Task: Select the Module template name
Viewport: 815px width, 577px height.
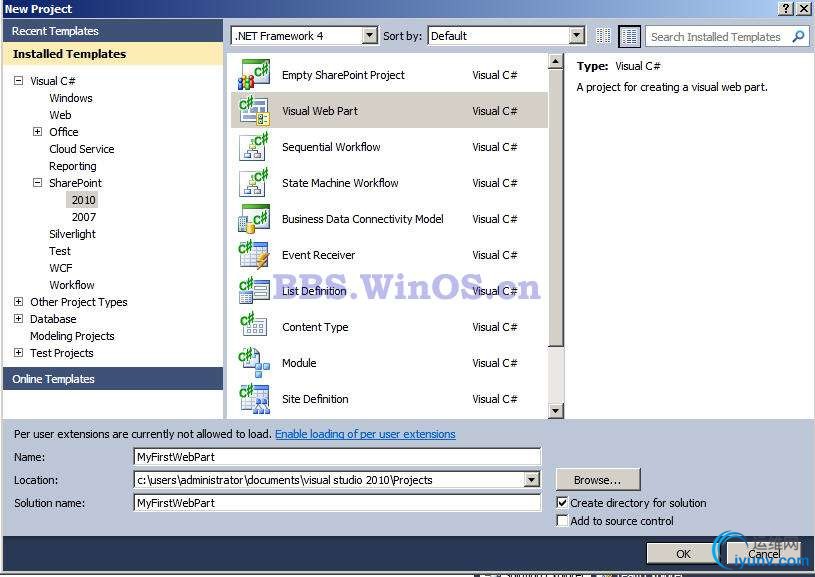Action: click(299, 363)
